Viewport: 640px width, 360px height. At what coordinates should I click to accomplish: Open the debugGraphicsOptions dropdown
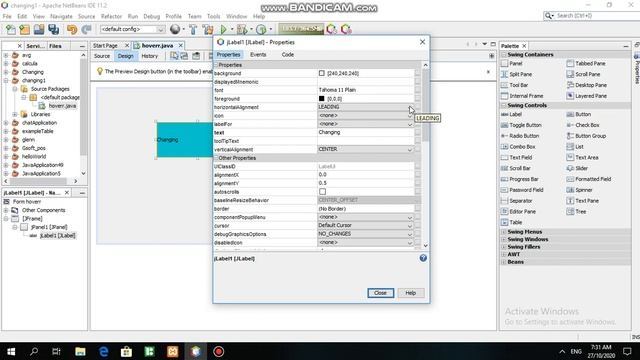tap(410, 234)
